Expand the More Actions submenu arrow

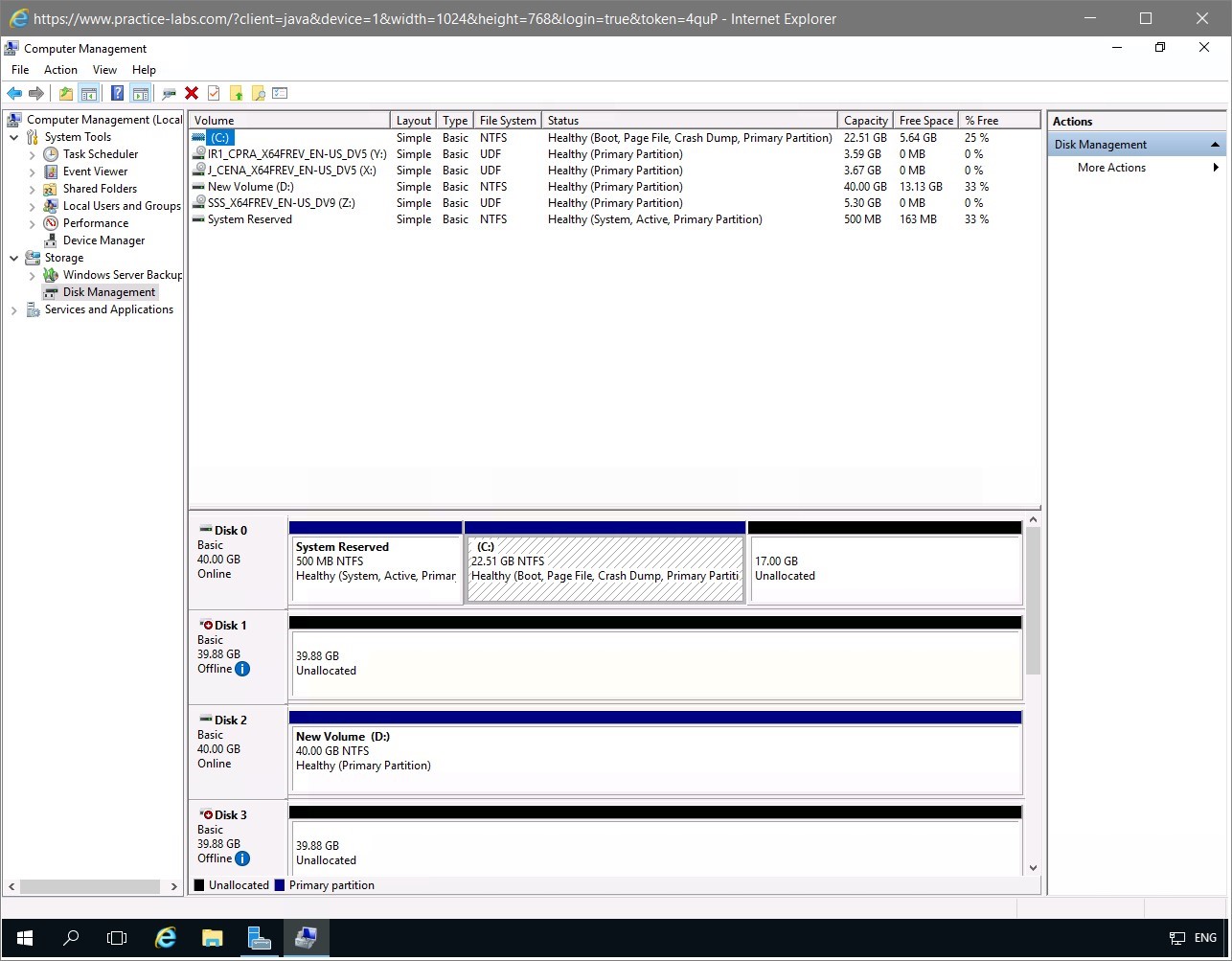1216,168
